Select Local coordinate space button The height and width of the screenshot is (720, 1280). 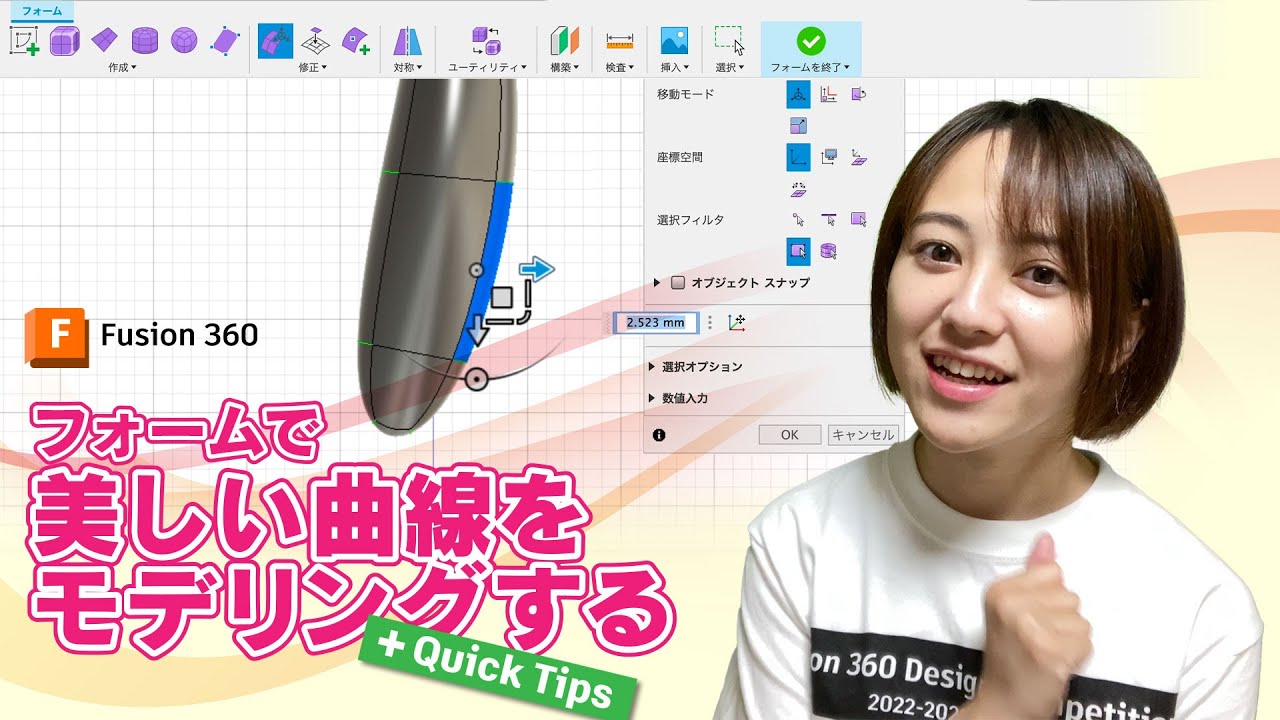coord(858,157)
